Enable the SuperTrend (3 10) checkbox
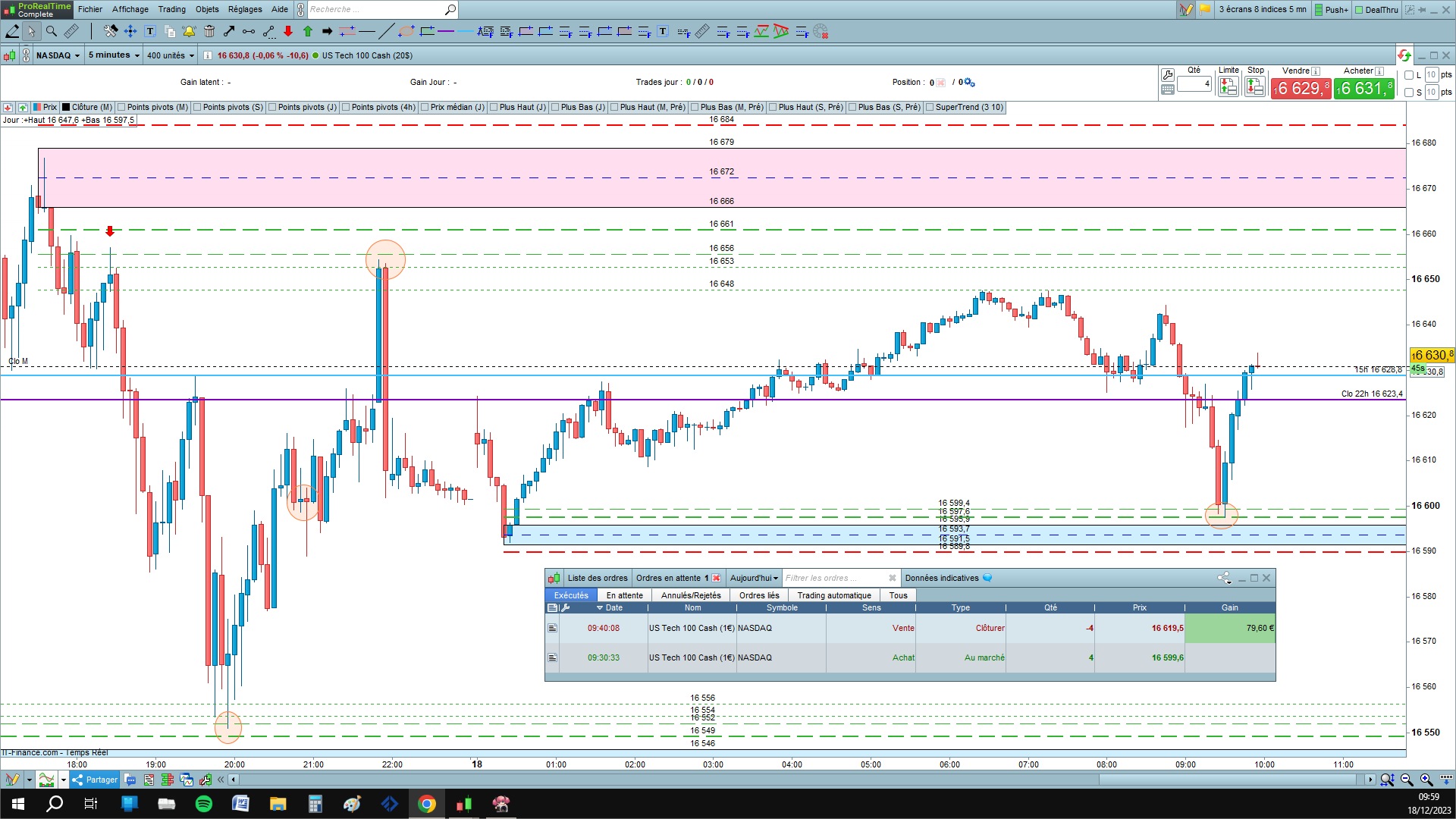The height and width of the screenshot is (819, 1456). [930, 107]
